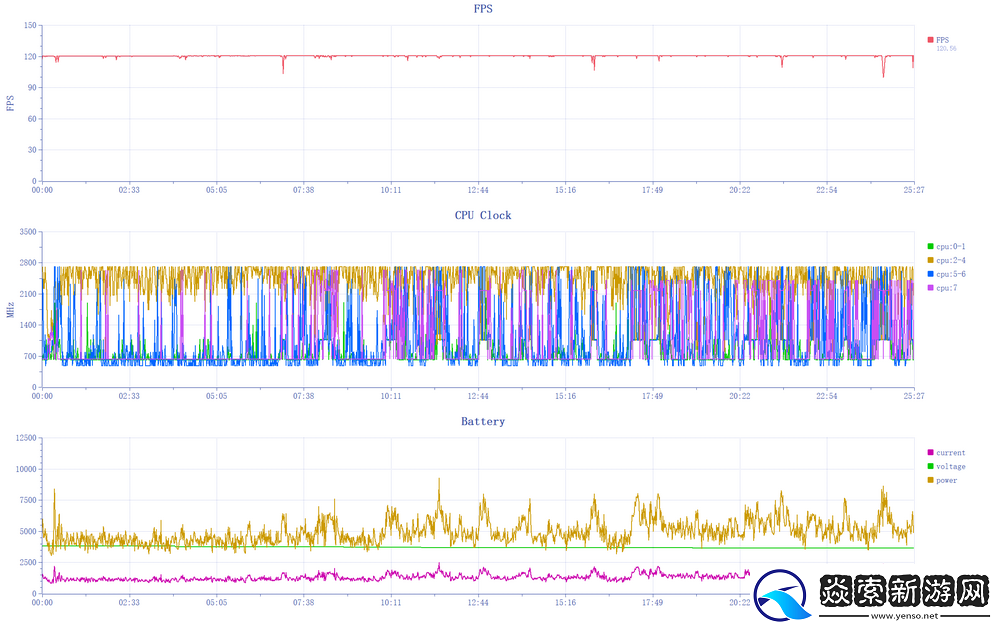1000x627 pixels.
Task: Select 12:44 time marker on FPS chart
Action: pos(478,190)
